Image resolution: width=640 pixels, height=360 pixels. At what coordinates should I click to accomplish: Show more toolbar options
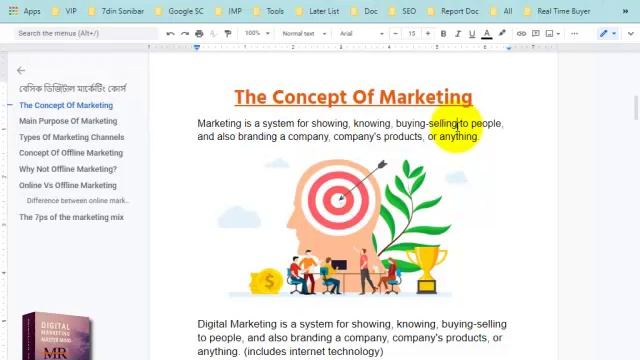tap(575, 33)
